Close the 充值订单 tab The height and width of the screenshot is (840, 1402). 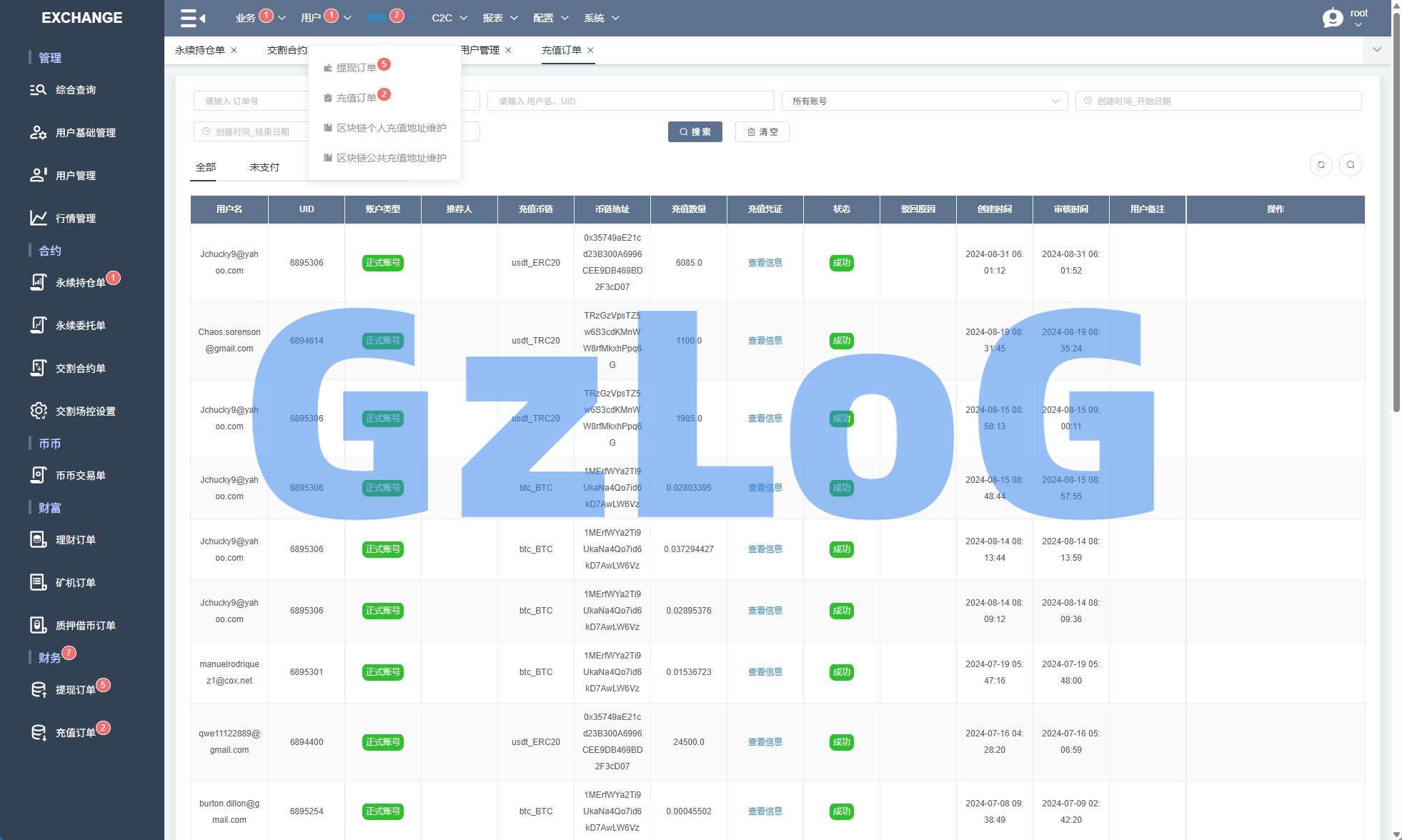[x=590, y=50]
